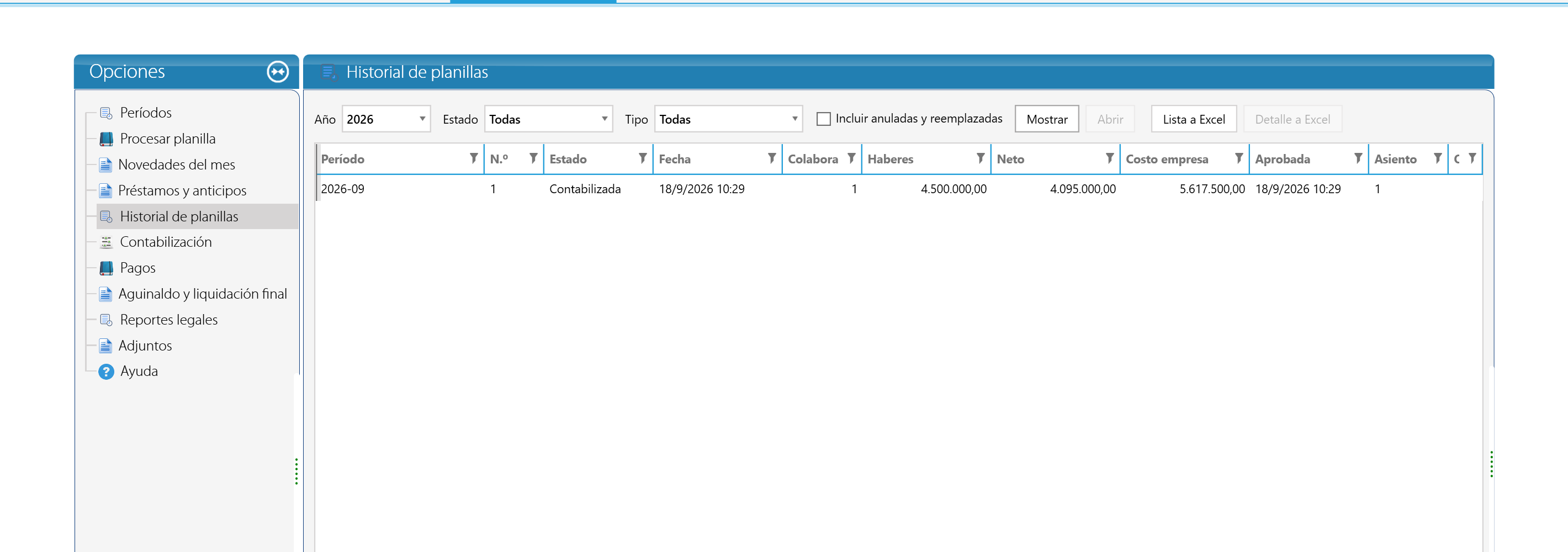Click the Historial de planillas header icon
This screenshot has width=1568, height=552.
pyautogui.click(x=329, y=72)
